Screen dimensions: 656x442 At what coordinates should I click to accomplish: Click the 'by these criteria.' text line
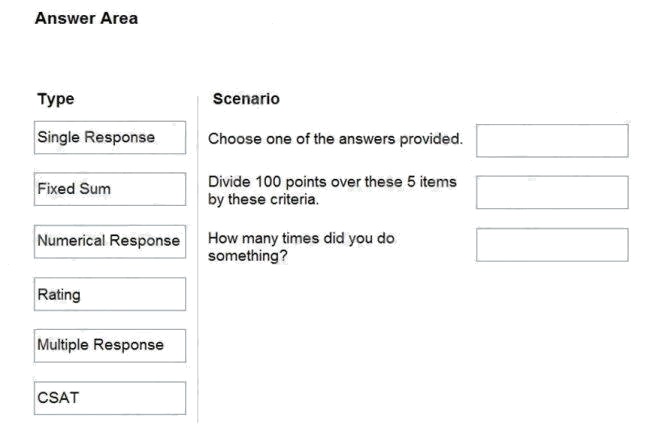[x=263, y=200]
